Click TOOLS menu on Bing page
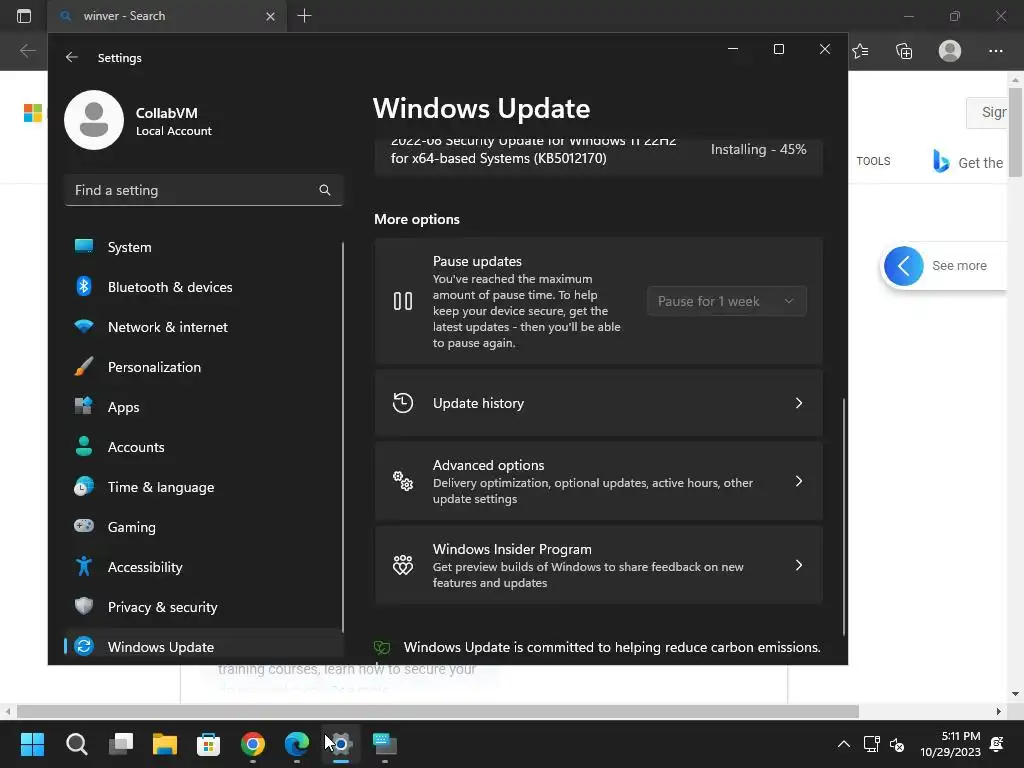Image resolution: width=1024 pixels, height=768 pixels. pyautogui.click(x=873, y=161)
